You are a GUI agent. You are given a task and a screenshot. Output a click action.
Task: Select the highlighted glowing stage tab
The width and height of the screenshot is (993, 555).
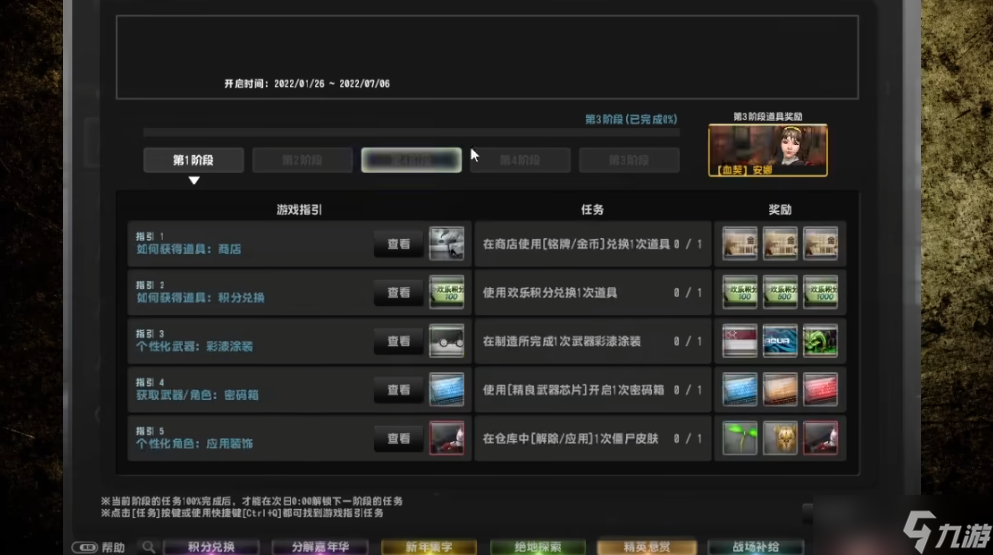point(412,160)
